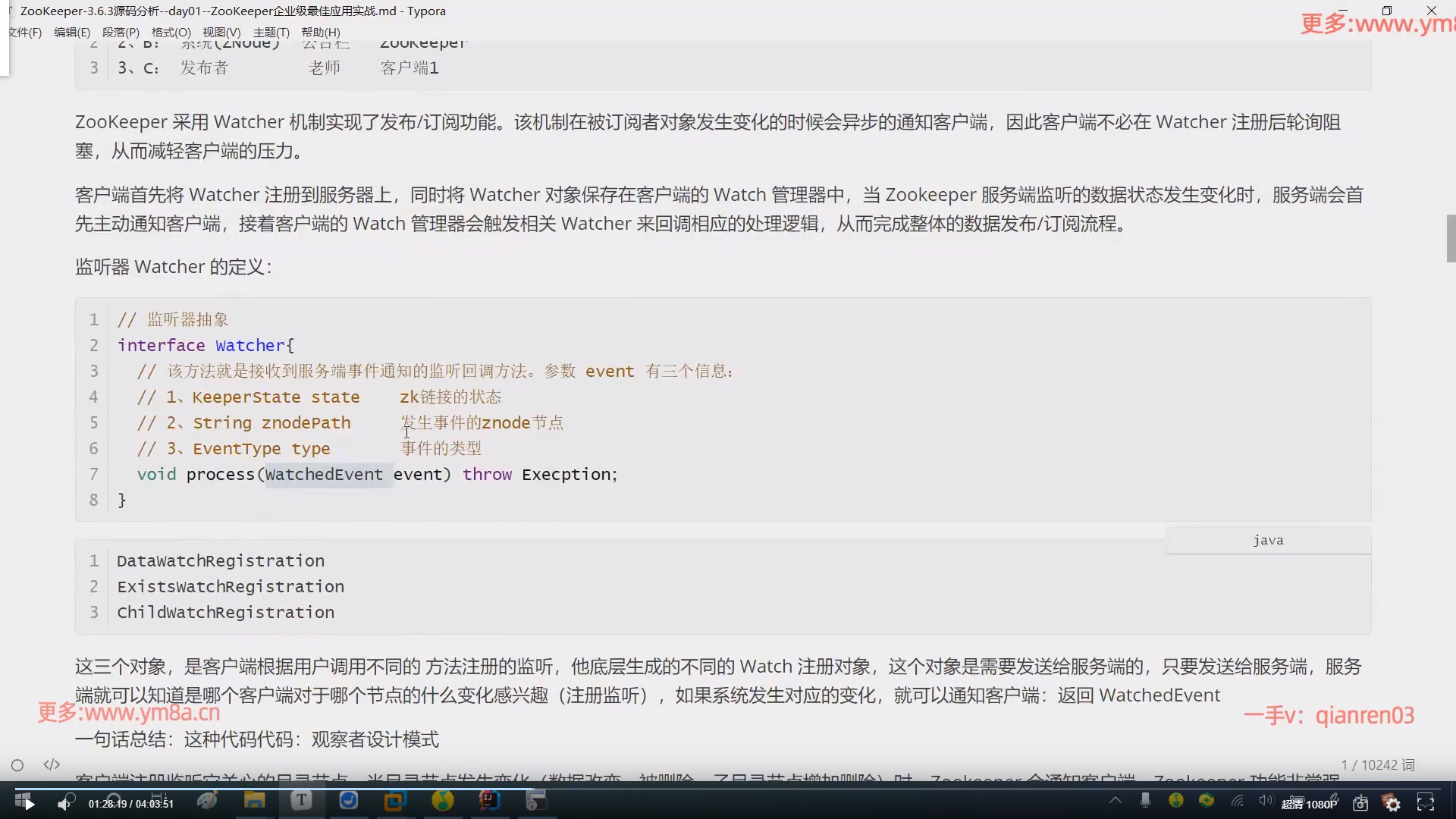The width and height of the screenshot is (1456, 819).
Task: Switch to source code mode
Action: coord(52,764)
